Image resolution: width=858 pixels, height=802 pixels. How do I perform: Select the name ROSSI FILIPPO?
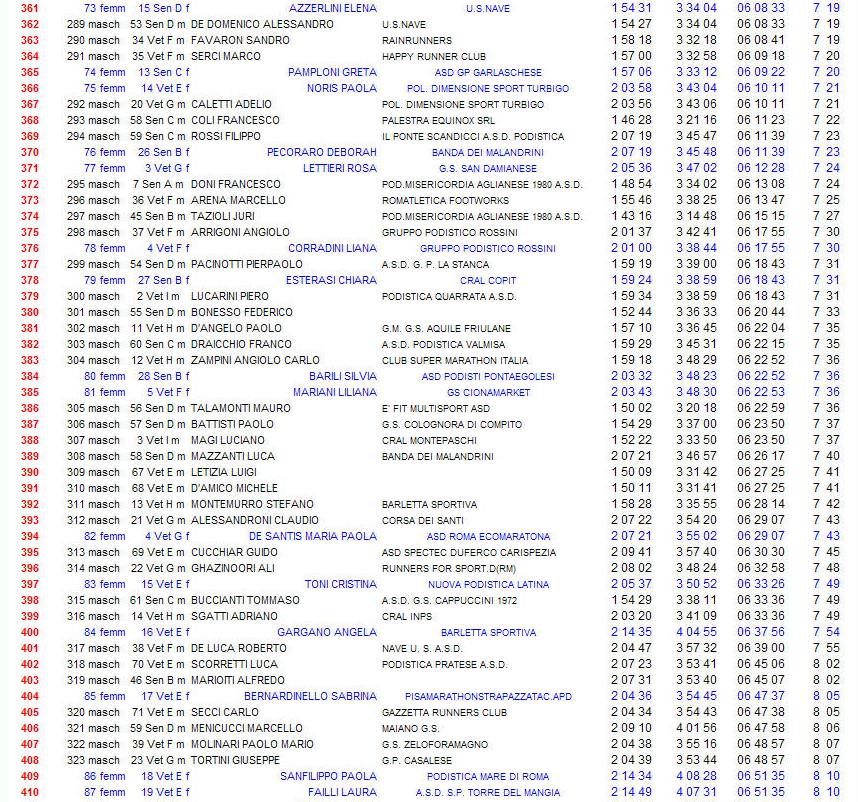coord(225,136)
